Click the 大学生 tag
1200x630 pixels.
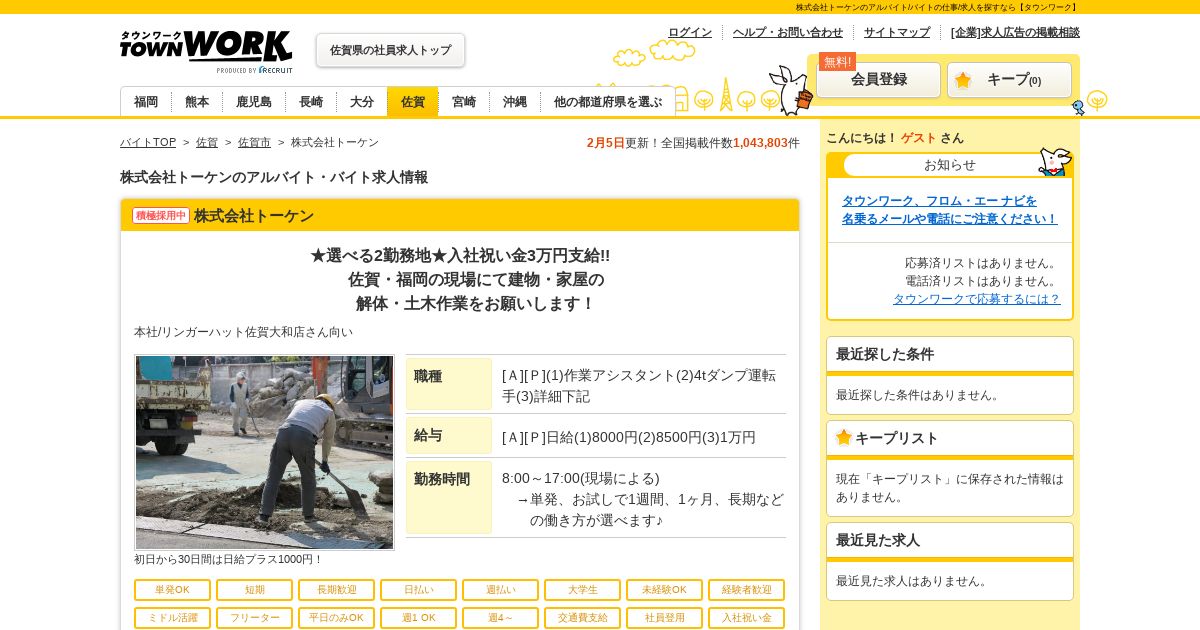click(x=582, y=590)
